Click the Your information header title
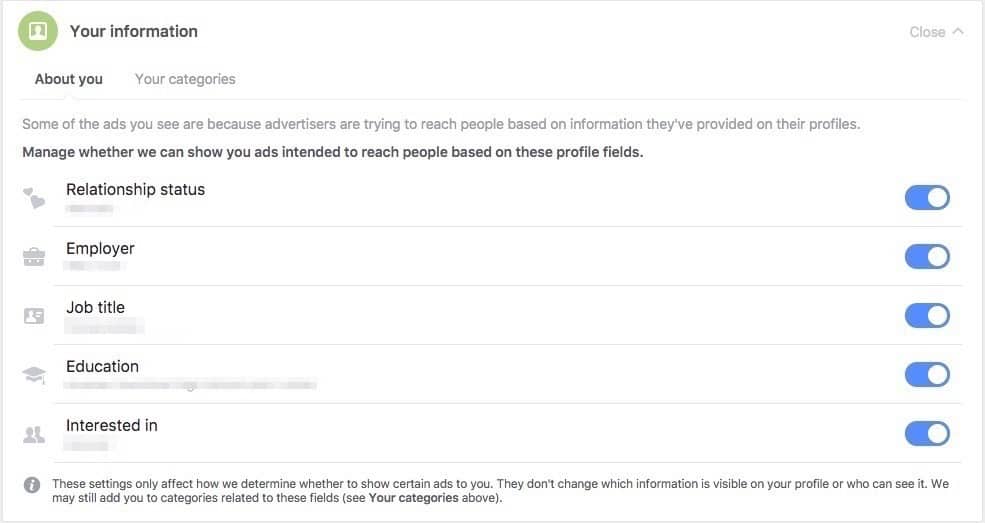Viewport: 985px width, 523px height. [x=134, y=31]
